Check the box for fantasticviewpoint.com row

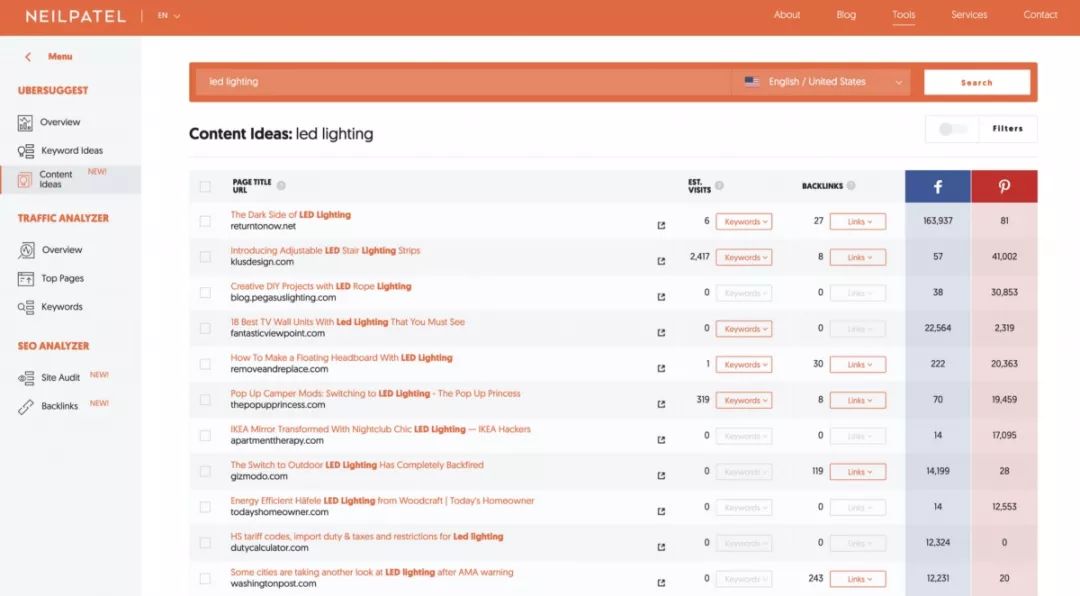(205, 329)
